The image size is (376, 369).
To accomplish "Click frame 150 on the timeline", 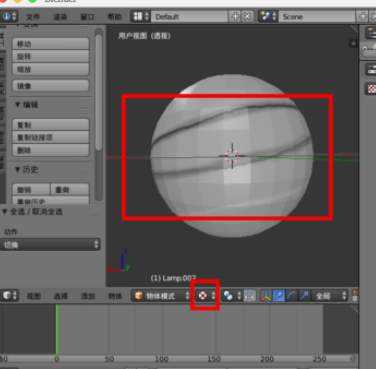I will pos(214,359).
